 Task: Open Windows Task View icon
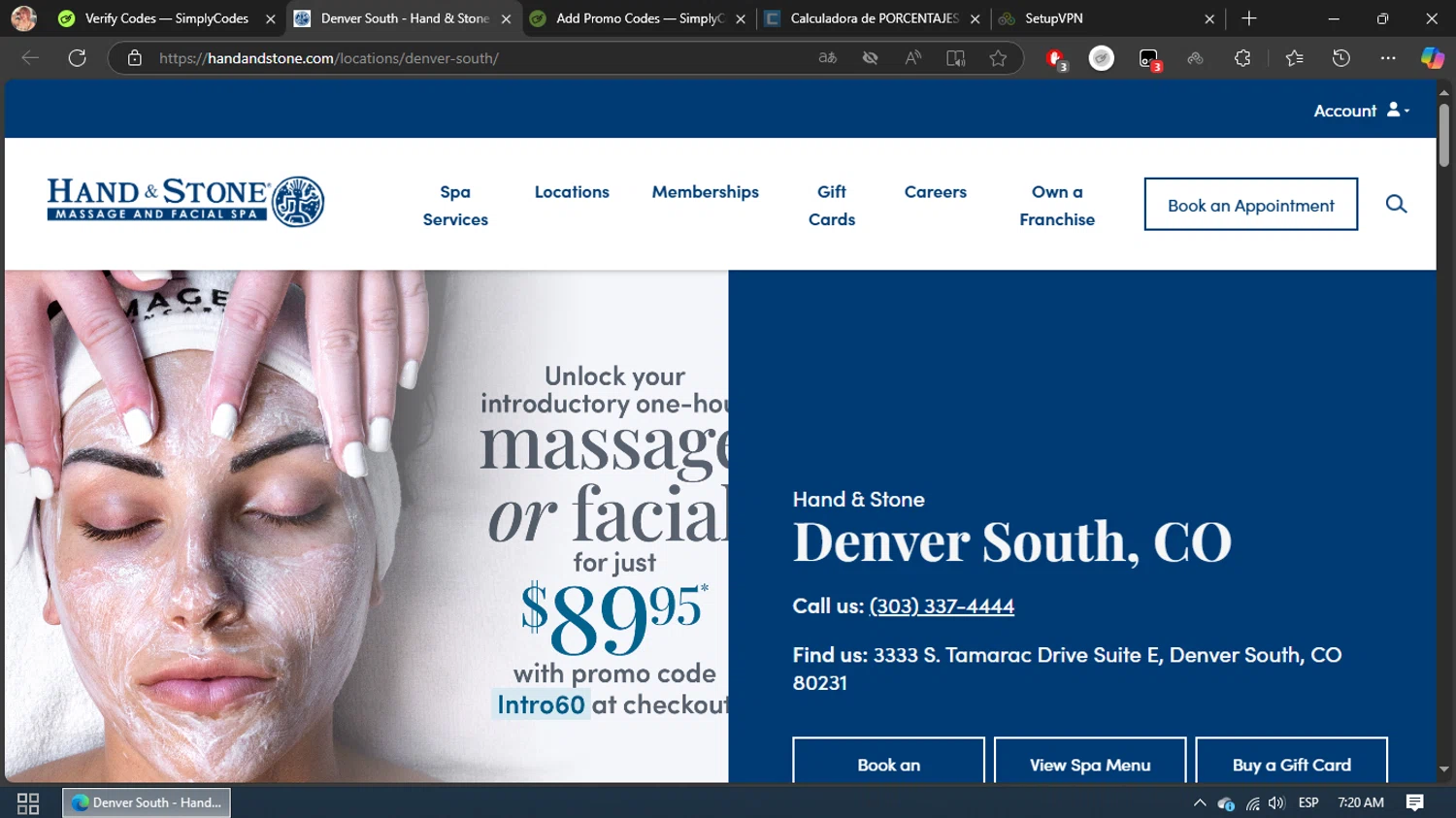click(x=28, y=803)
